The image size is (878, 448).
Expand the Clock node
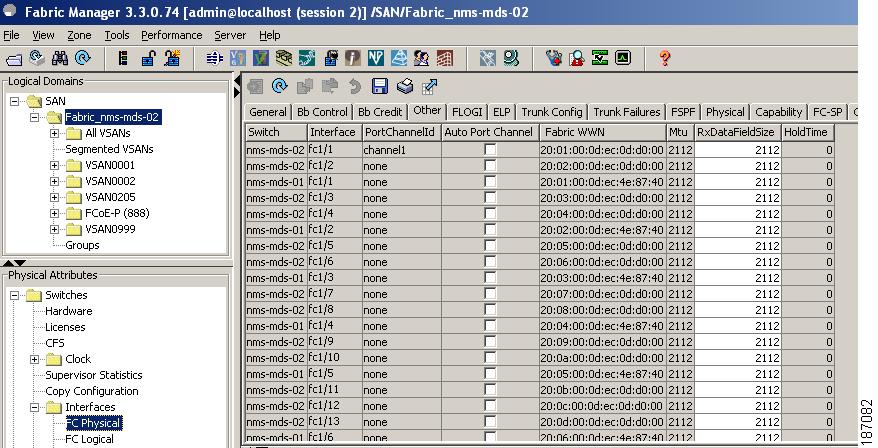35,359
